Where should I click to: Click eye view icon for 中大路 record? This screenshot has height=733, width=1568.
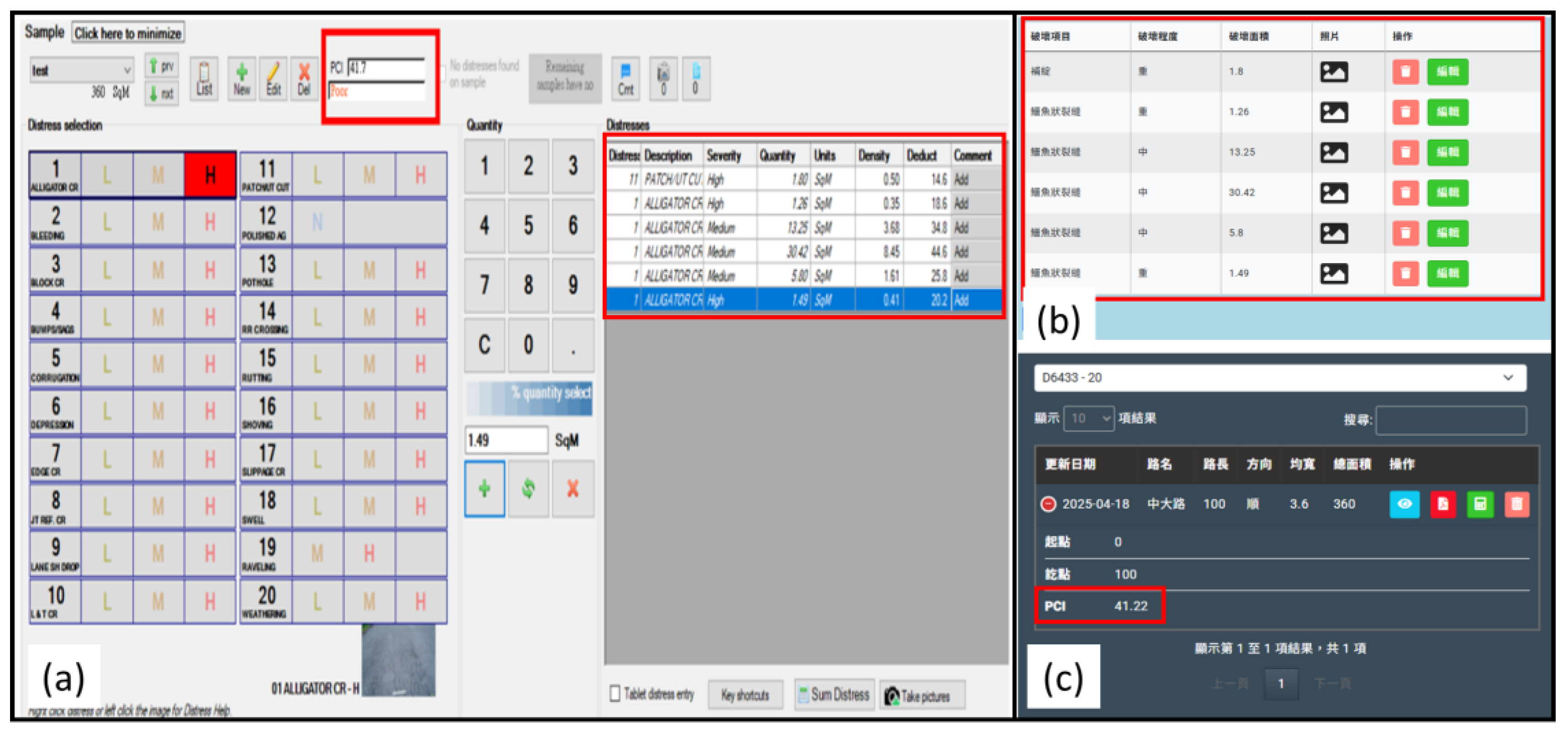[1404, 504]
